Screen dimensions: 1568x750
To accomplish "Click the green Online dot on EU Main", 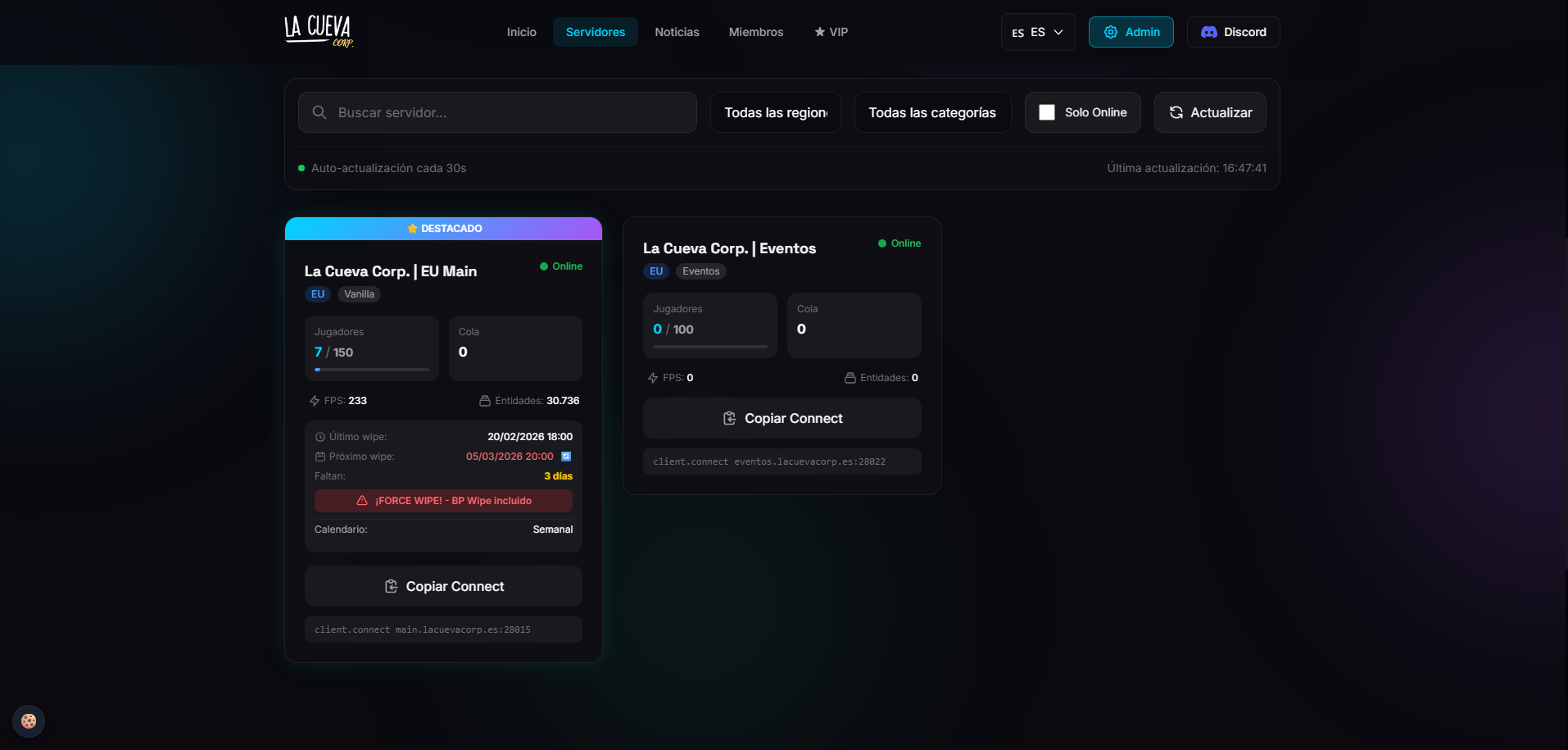I will 544,266.
